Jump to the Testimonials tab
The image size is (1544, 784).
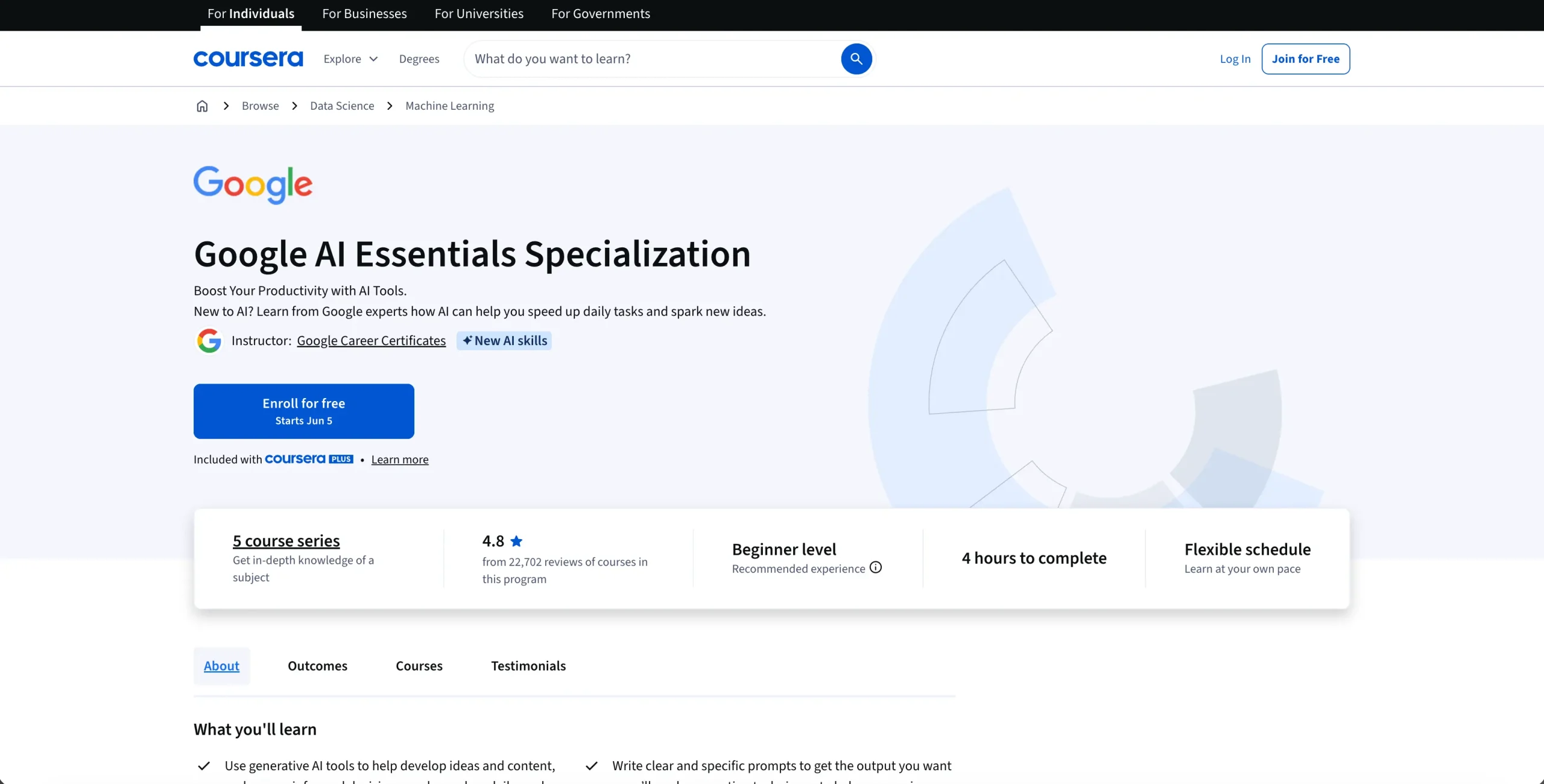coord(528,666)
